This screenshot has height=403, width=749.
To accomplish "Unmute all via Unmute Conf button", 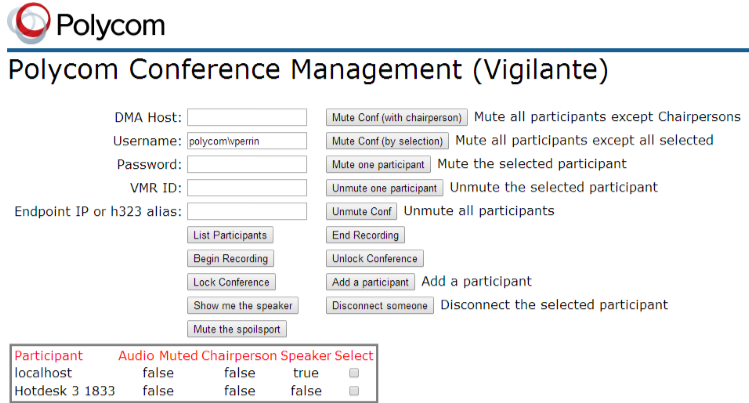I will (x=362, y=212).
